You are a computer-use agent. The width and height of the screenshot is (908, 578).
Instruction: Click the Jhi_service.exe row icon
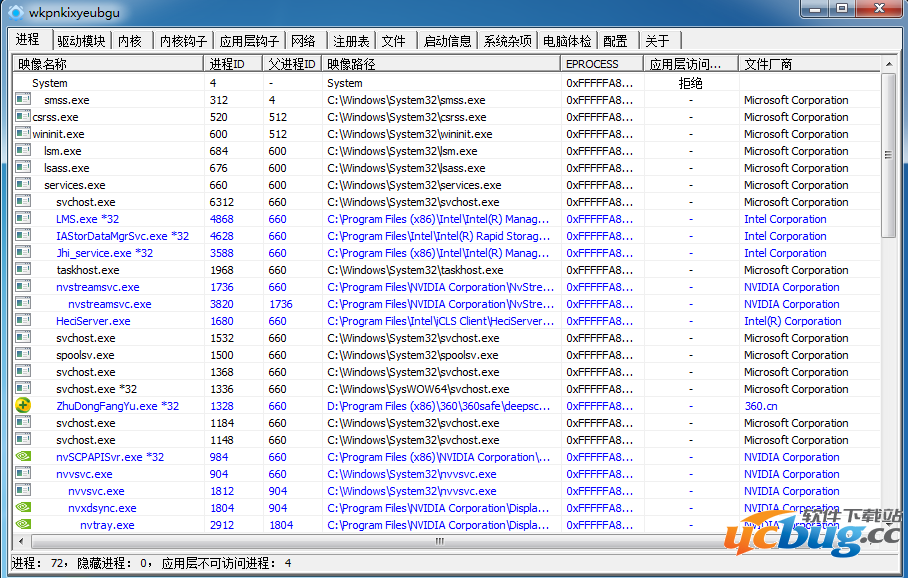(x=23, y=253)
